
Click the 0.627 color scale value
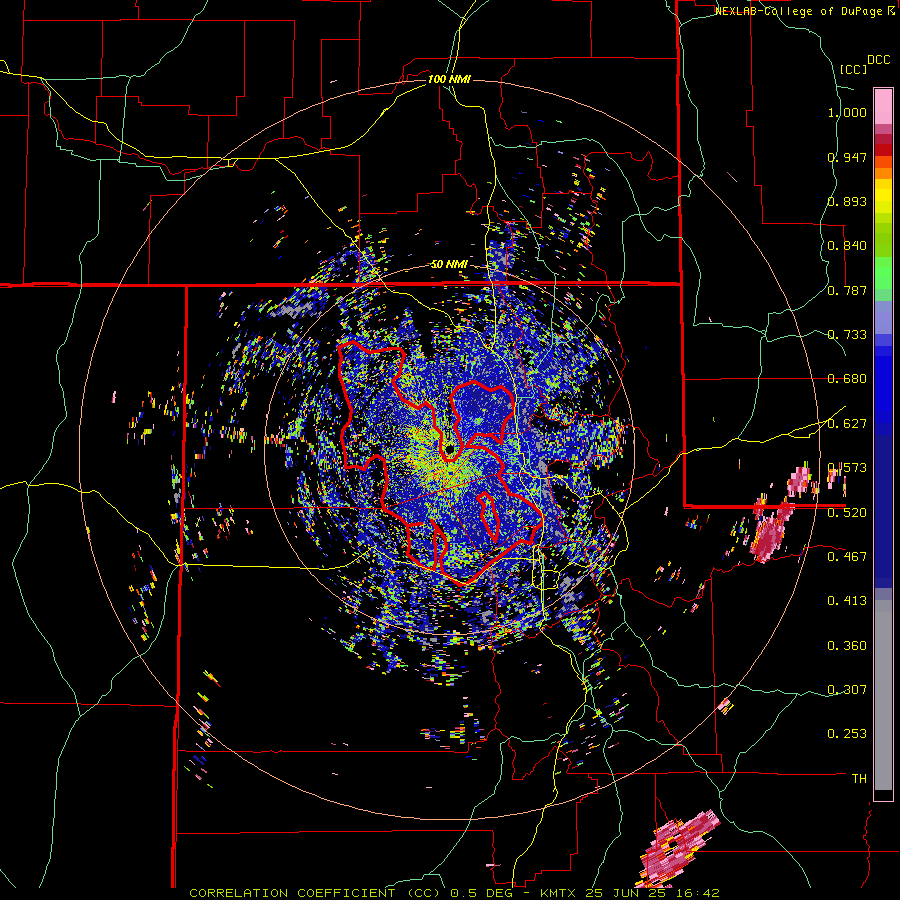pyautogui.click(x=847, y=424)
